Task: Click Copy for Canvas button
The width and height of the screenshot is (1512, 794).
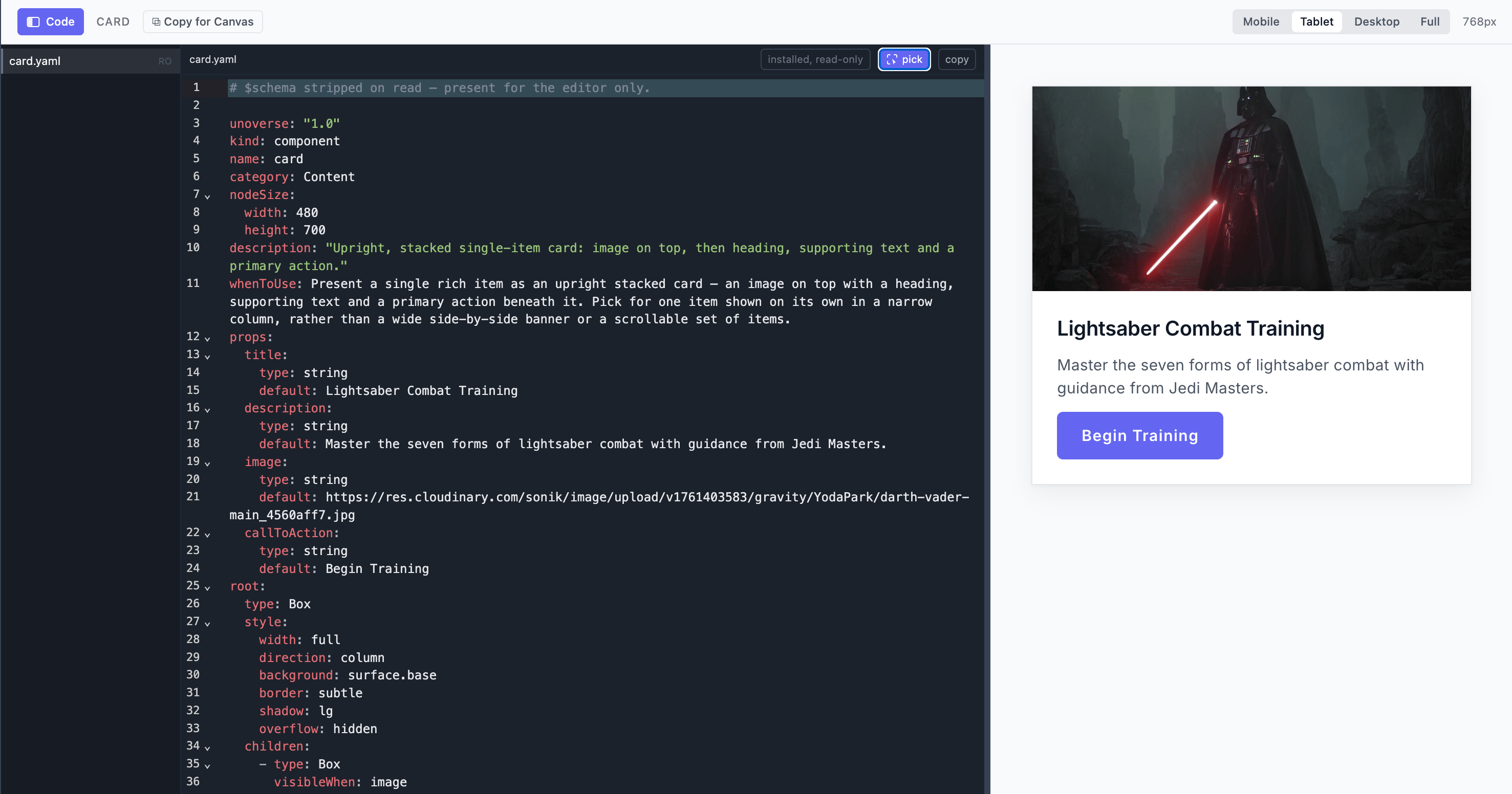Action: [x=203, y=21]
